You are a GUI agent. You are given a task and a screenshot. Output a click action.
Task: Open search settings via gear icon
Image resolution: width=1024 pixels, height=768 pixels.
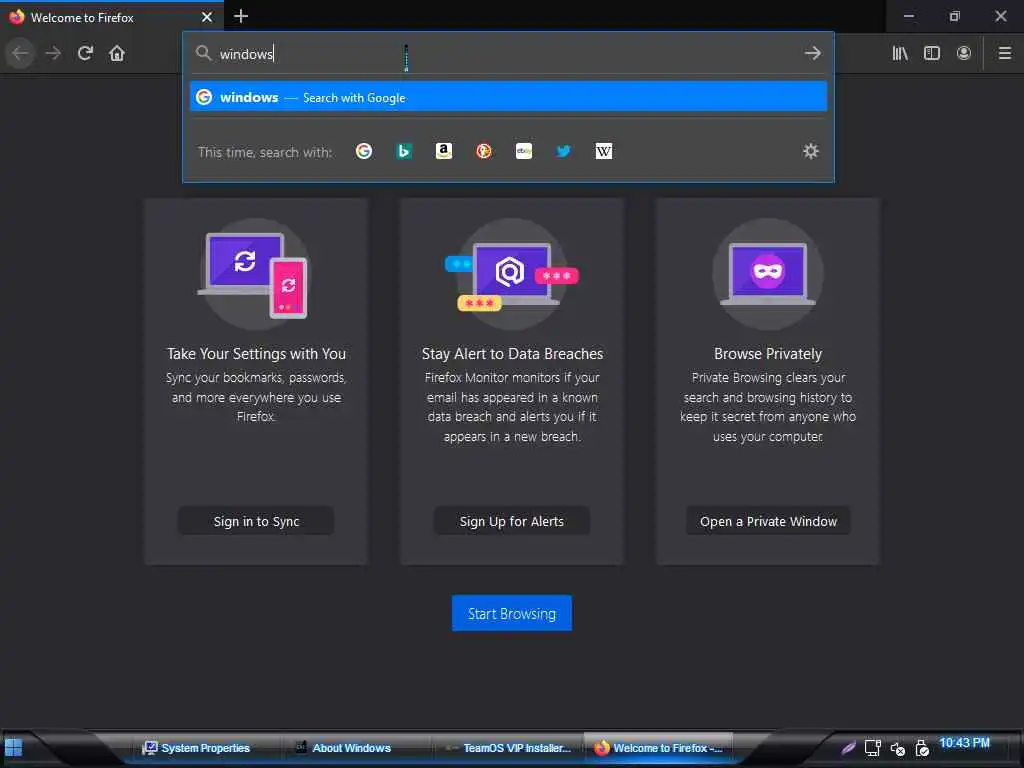point(810,152)
